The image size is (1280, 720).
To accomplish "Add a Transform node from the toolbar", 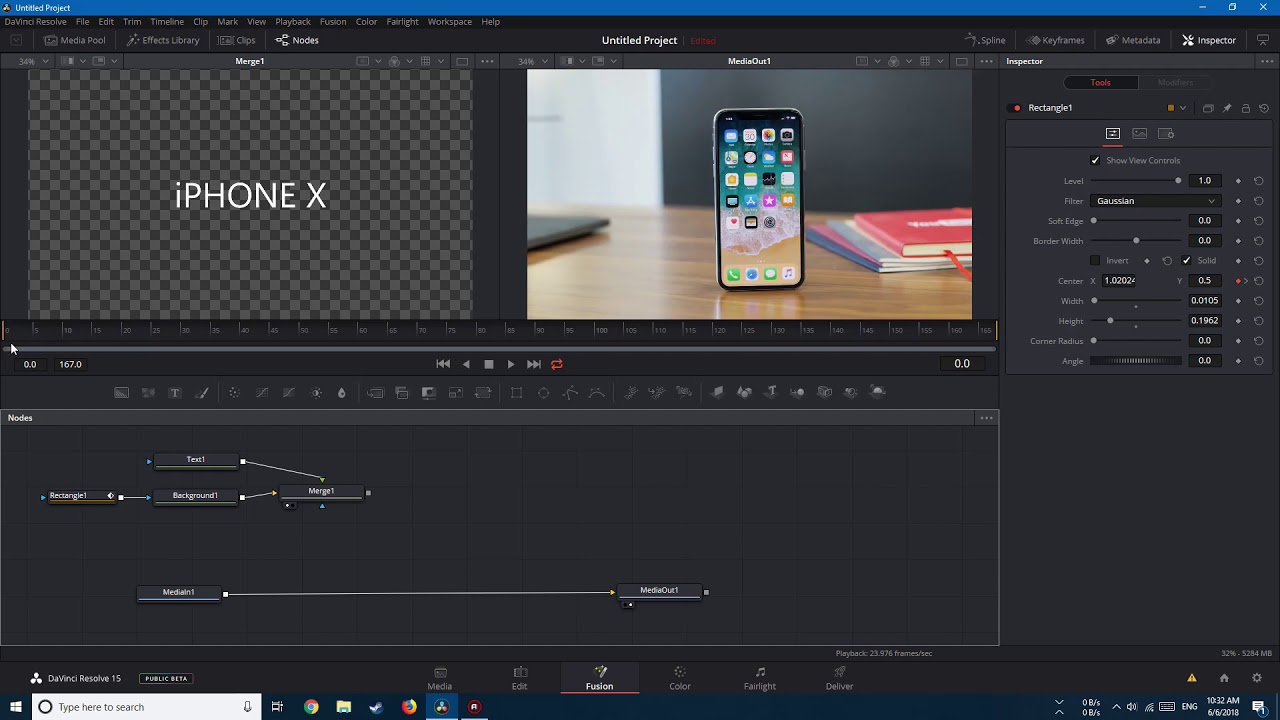I will coord(483,393).
